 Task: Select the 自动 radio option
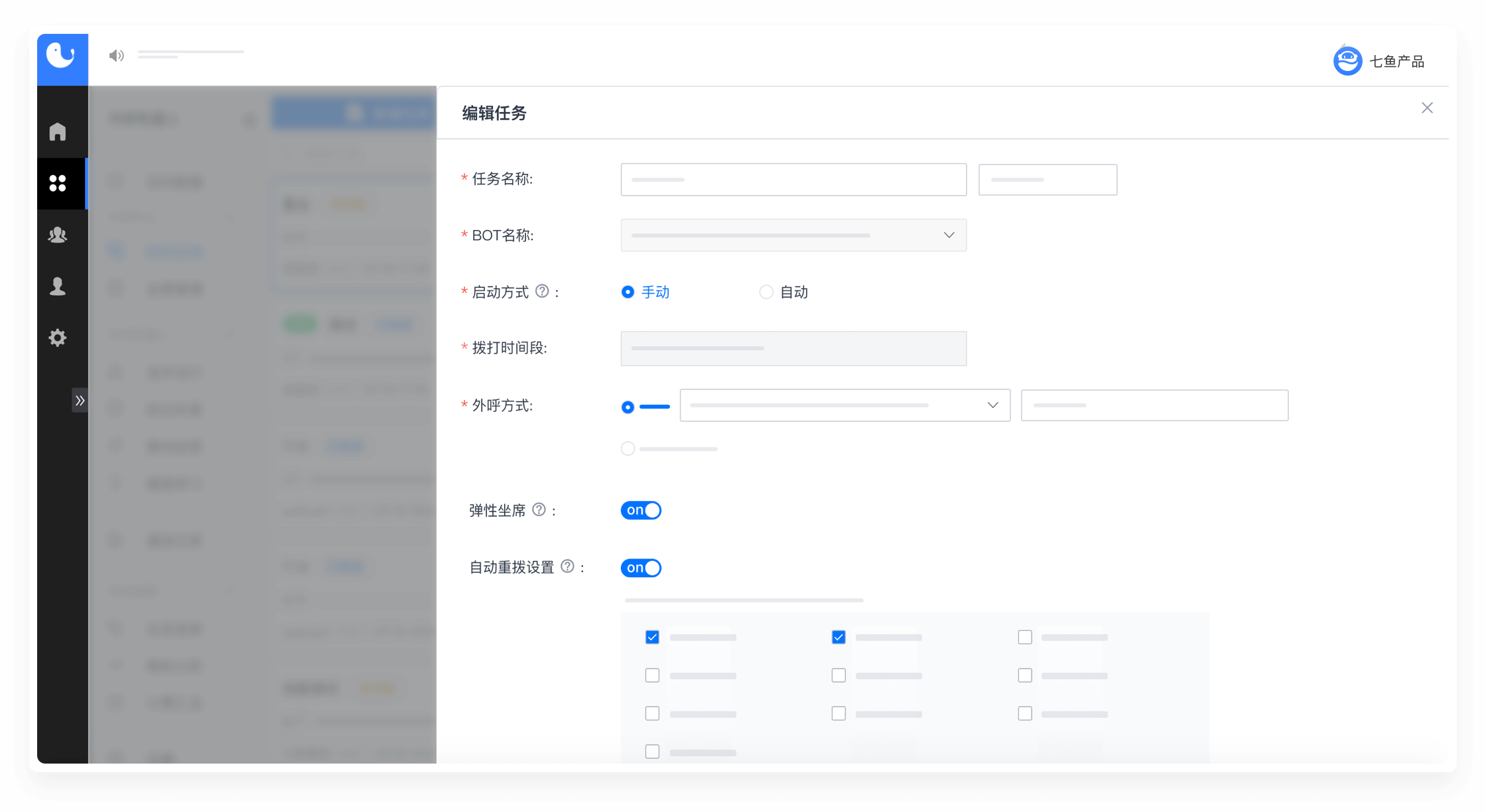click(x=766, y=292)
